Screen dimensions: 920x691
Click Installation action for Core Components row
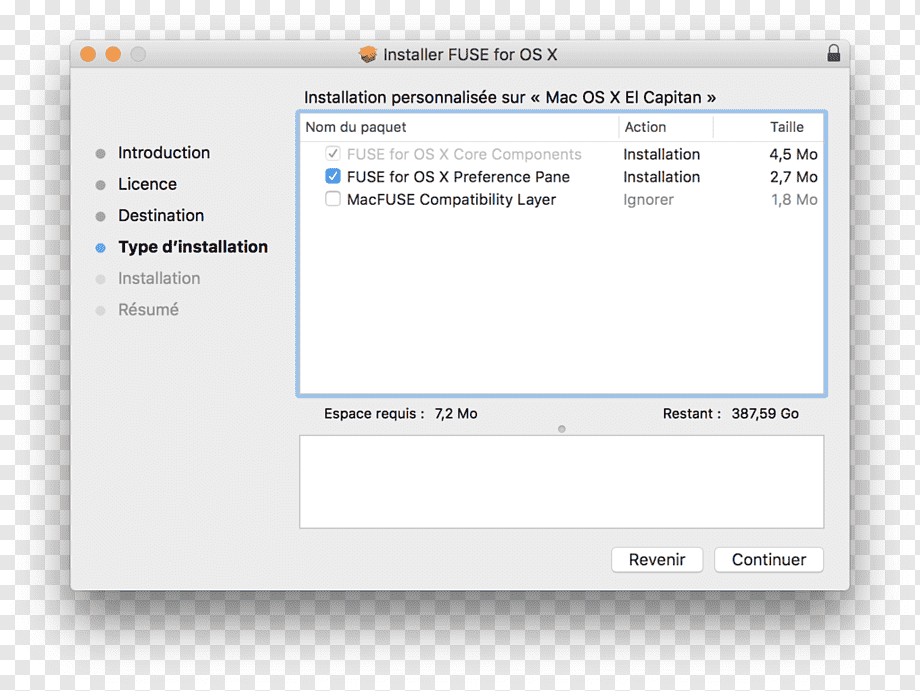coord(661,154)
